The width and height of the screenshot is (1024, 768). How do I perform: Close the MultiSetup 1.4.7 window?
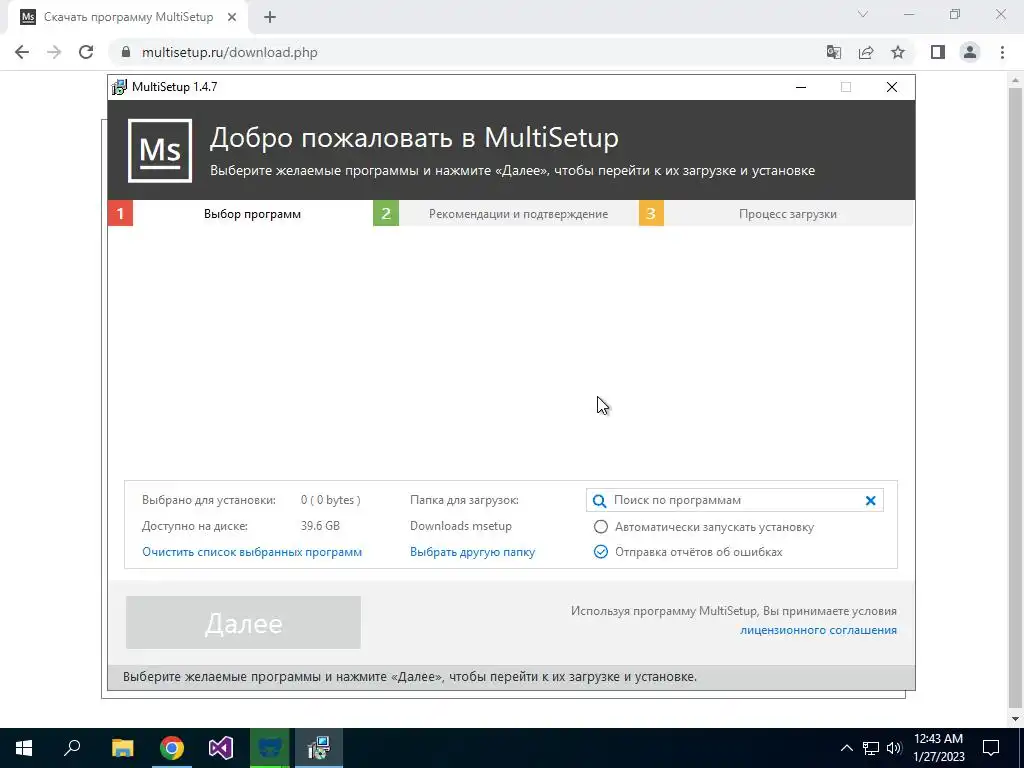[891, 87]
